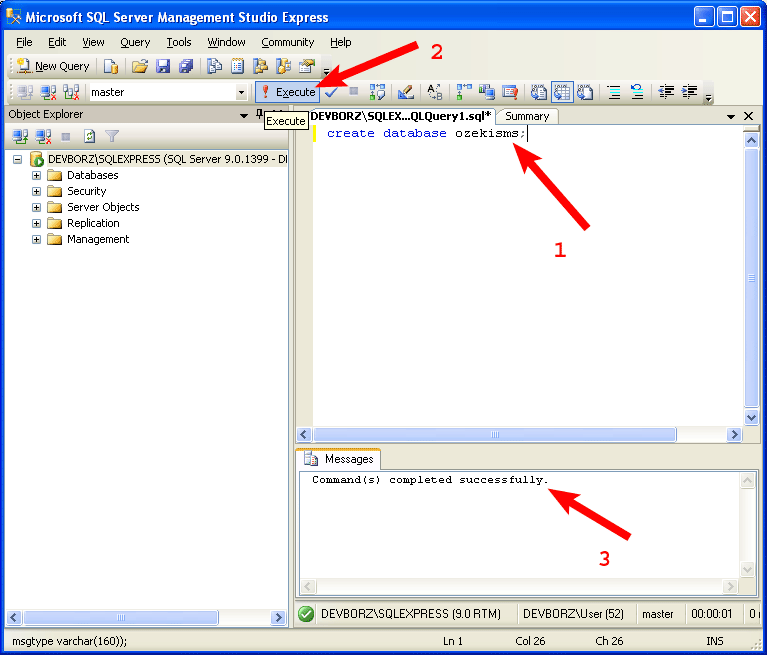Image resolution: width=767 pixels, height=655 pixels.
Task: Expand the Replication folder
Action: (36, 223)
